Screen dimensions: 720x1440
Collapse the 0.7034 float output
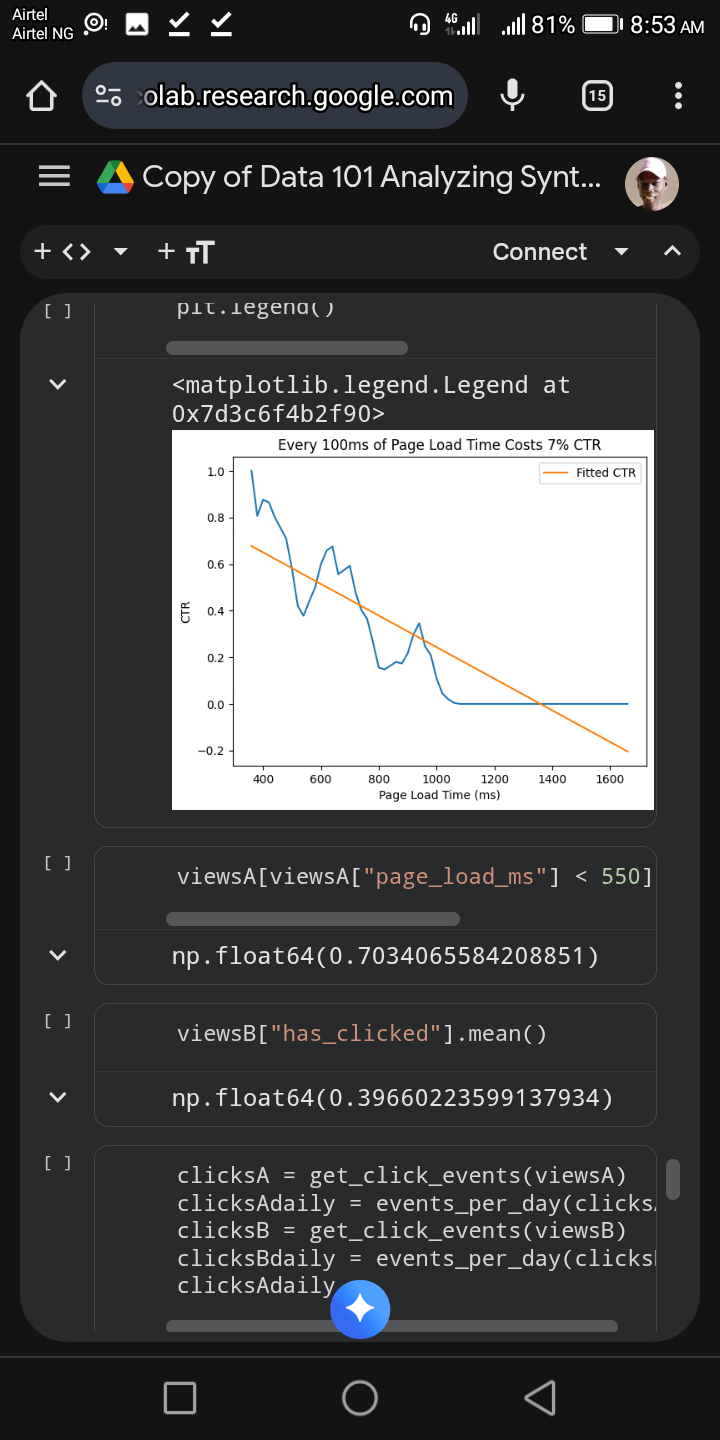pyautogui.click(x=58, y=955)
